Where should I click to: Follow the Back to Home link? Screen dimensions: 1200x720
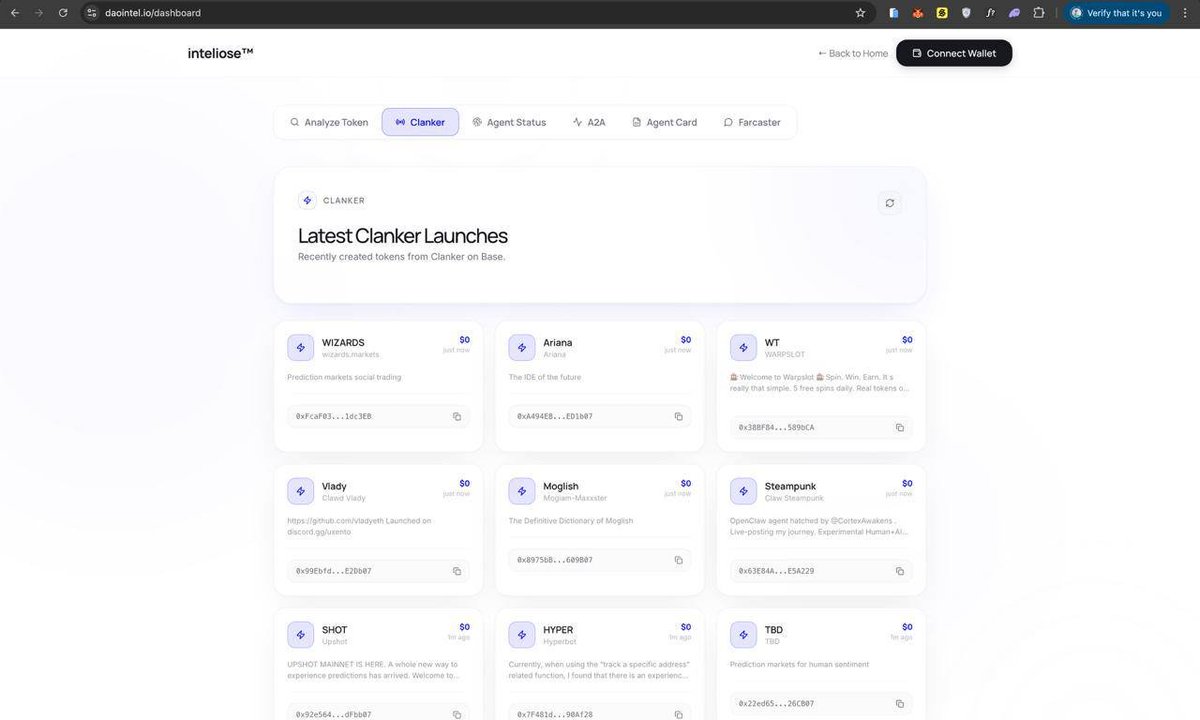point(853,53)
